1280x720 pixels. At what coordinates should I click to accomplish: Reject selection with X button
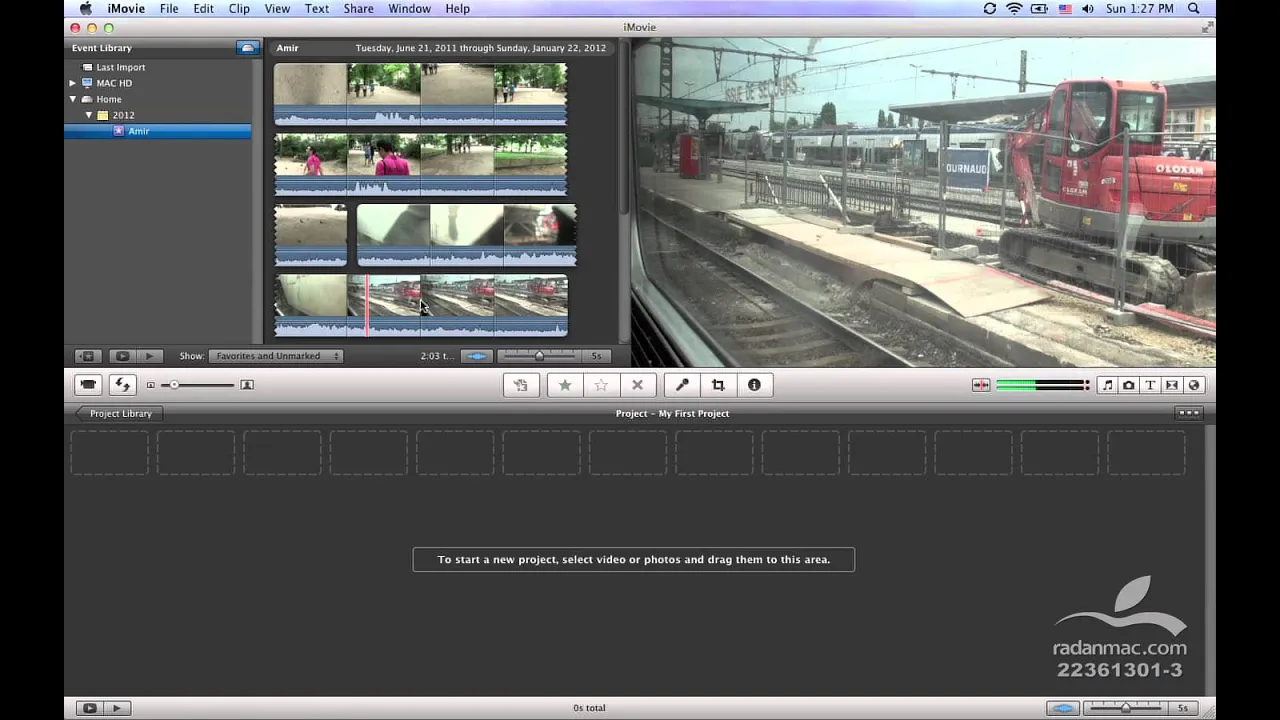637,385
